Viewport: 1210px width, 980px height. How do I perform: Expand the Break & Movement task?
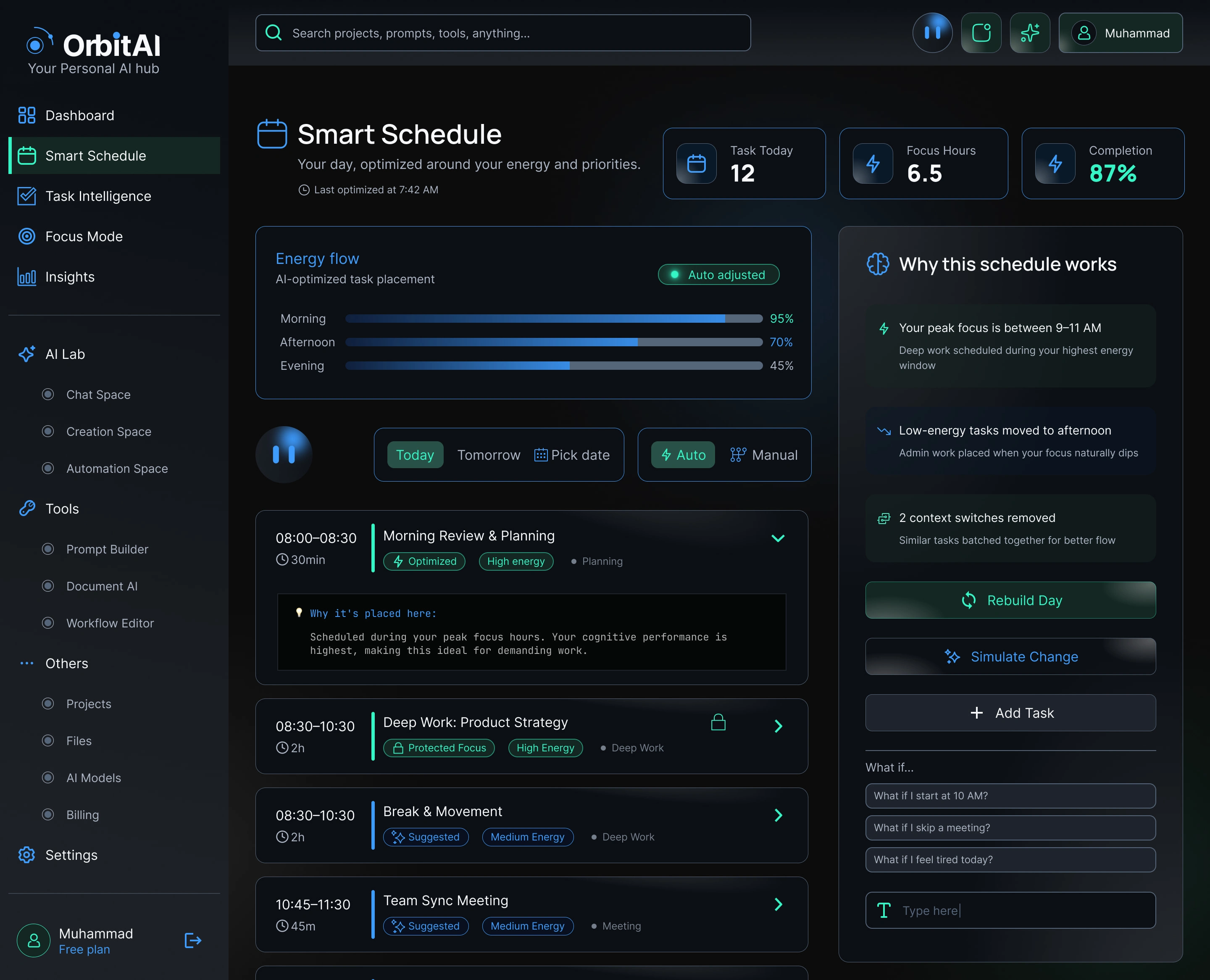[778, 815]
